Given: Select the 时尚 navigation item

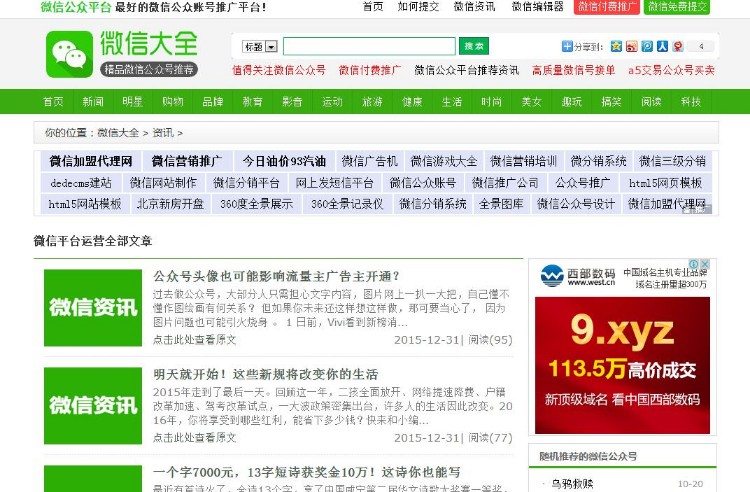Looking at the screenshot, I should point(491,101).
